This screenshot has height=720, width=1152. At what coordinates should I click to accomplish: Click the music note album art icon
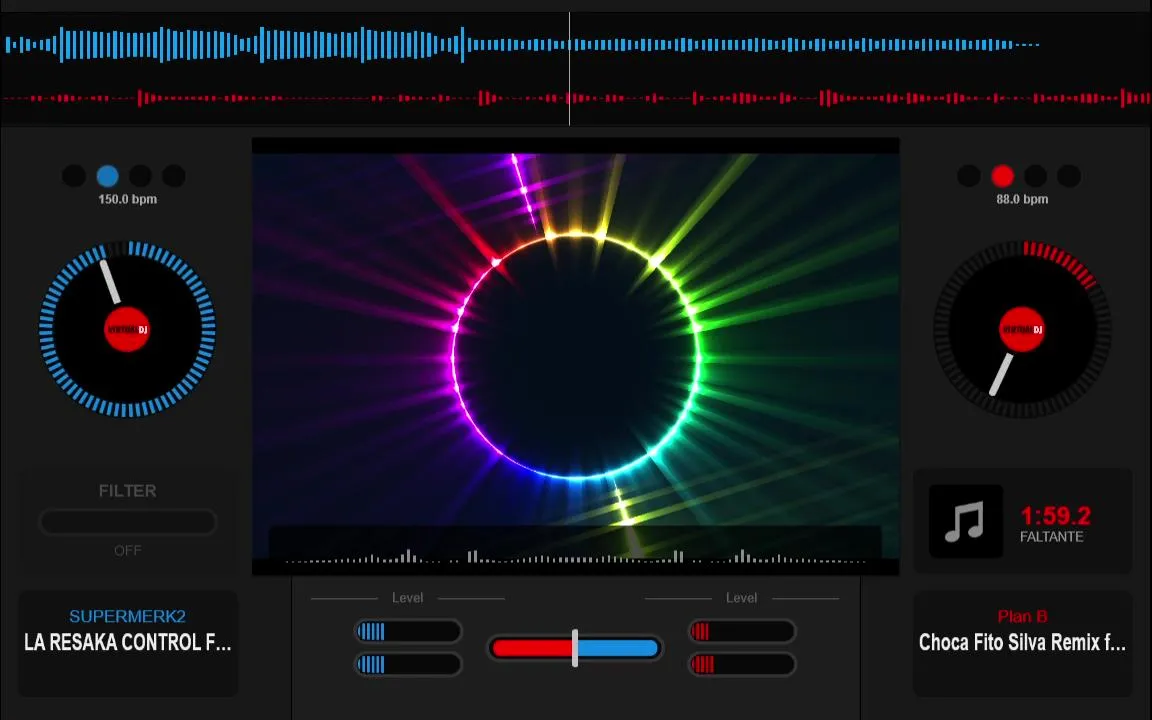click(965, 521)
